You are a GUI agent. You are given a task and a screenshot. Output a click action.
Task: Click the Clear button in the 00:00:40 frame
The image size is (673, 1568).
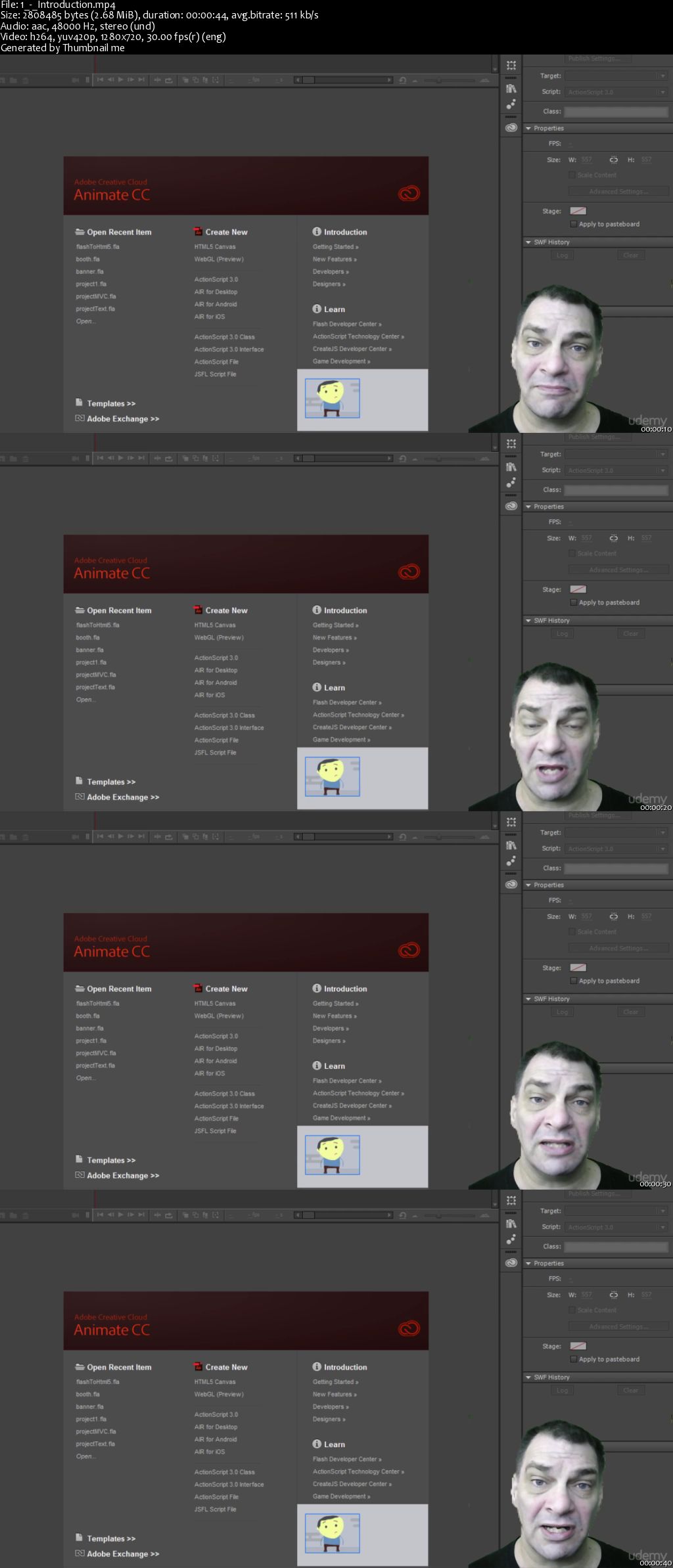(x=630, y=1390)
